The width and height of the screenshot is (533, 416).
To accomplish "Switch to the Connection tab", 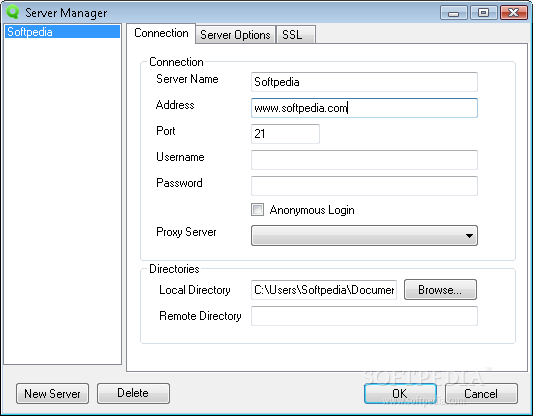I will pyautogui.click(x=161, y=33).
